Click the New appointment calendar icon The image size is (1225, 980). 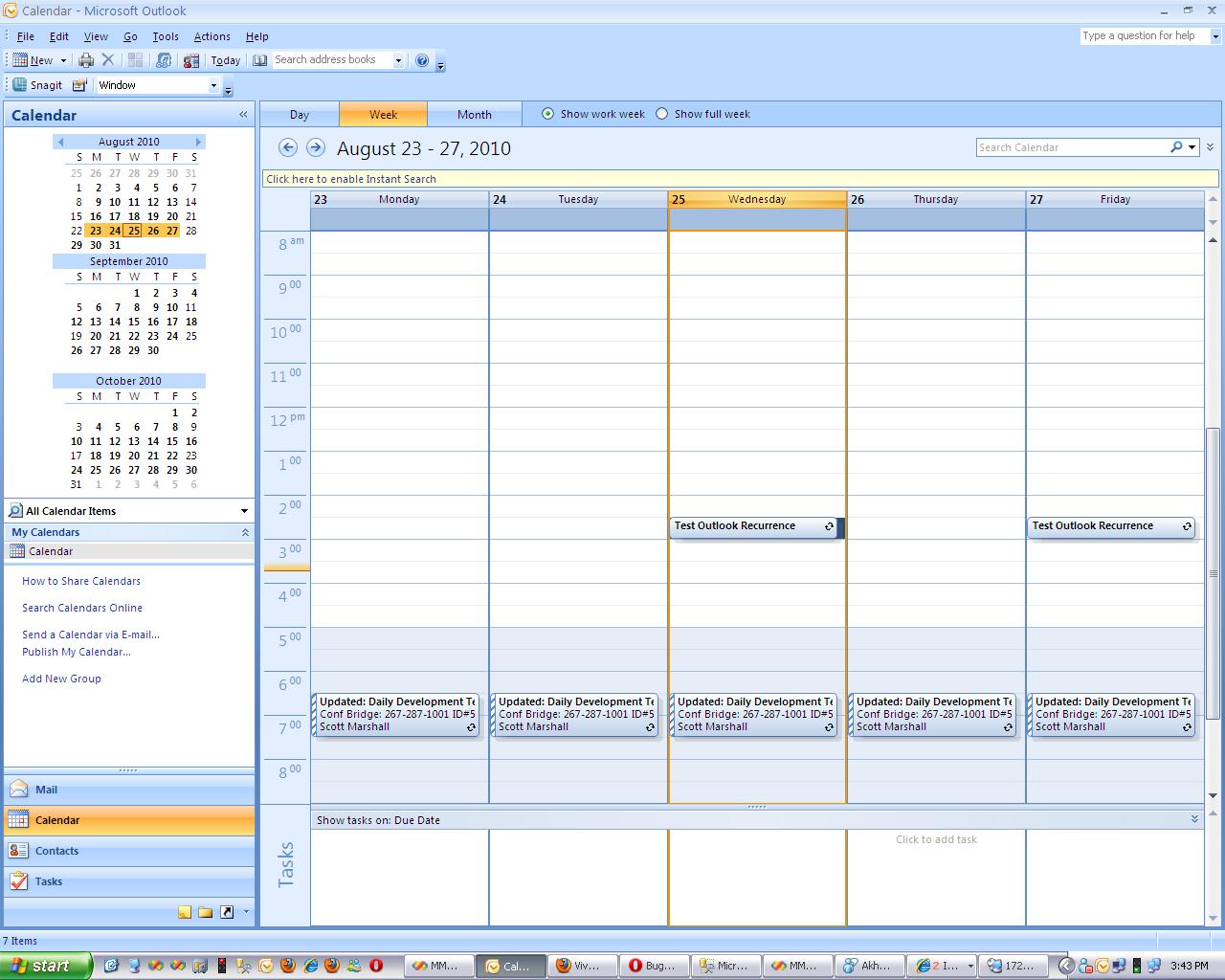coord(20,60)
